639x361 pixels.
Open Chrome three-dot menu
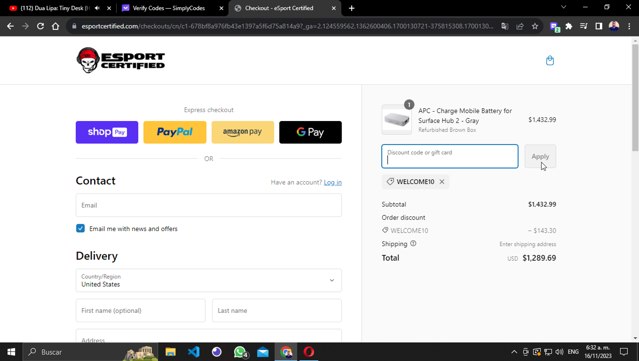(x=629, y=26)
